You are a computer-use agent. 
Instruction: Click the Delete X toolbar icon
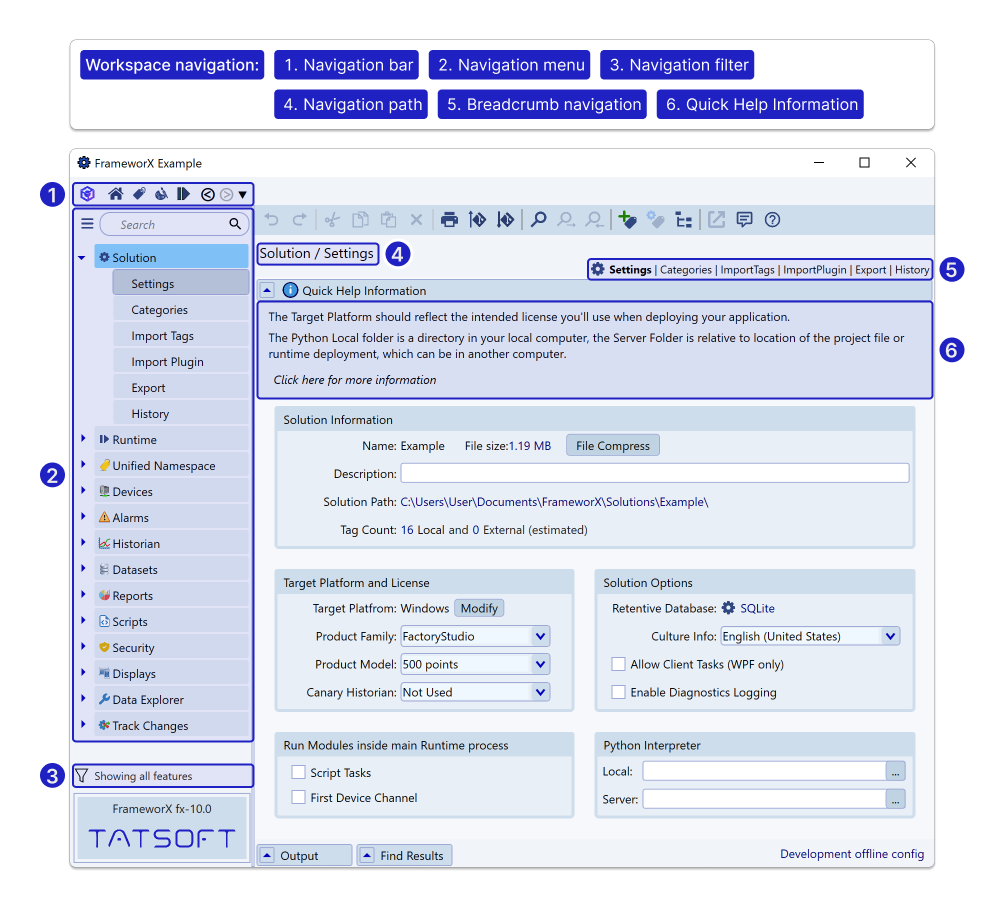pos(416,220)
